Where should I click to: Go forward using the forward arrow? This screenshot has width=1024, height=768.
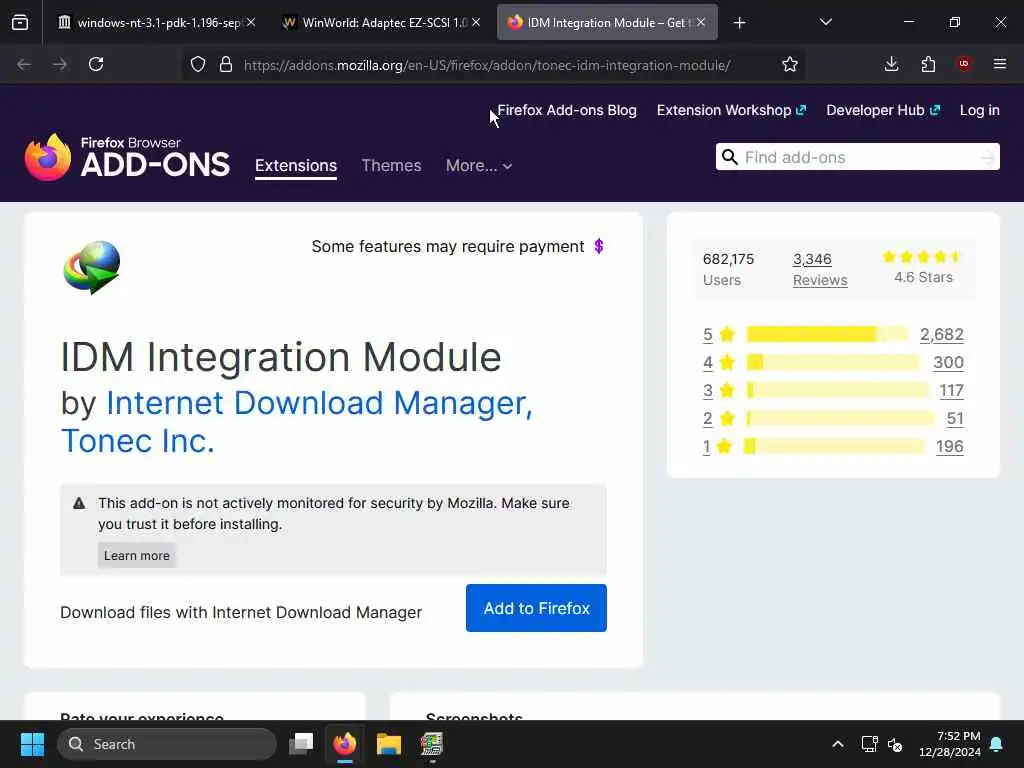point(60,64)
